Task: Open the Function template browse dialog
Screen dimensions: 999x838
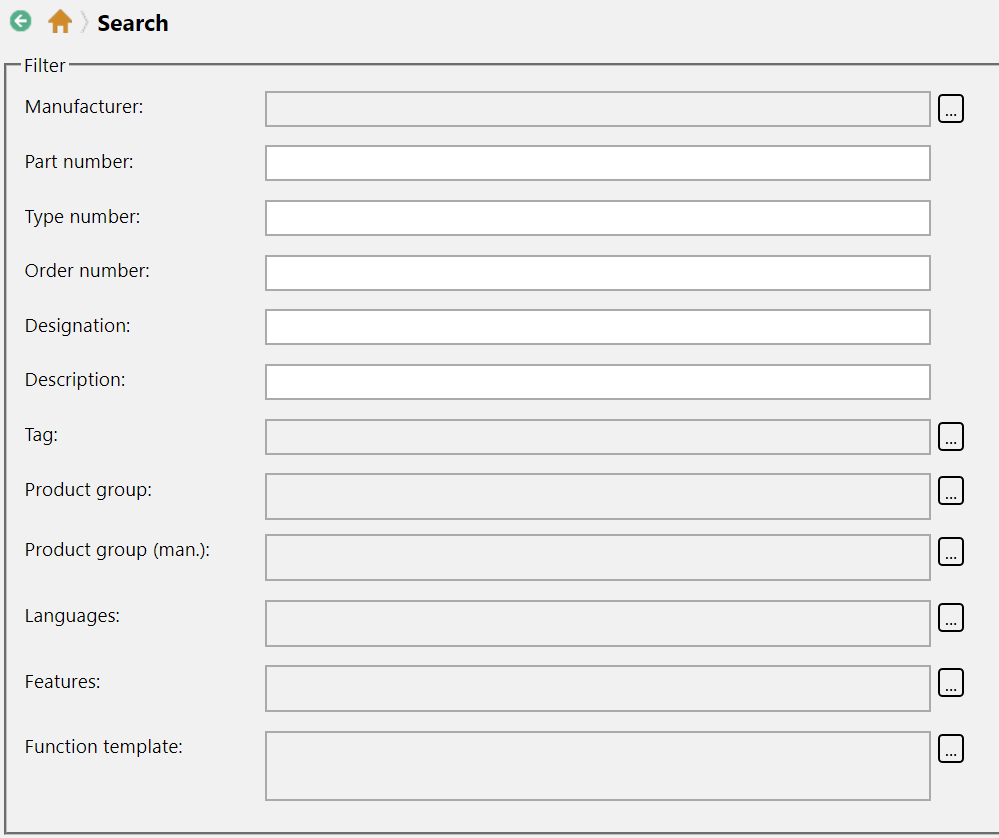Action: click(x=950, y=748)
